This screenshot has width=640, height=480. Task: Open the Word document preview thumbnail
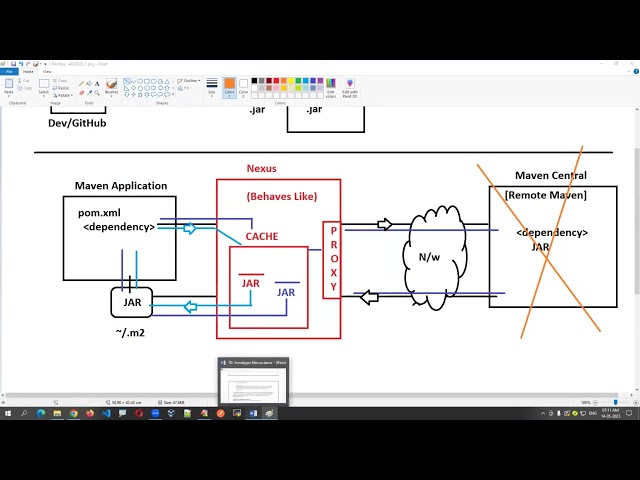coord(253,382)
